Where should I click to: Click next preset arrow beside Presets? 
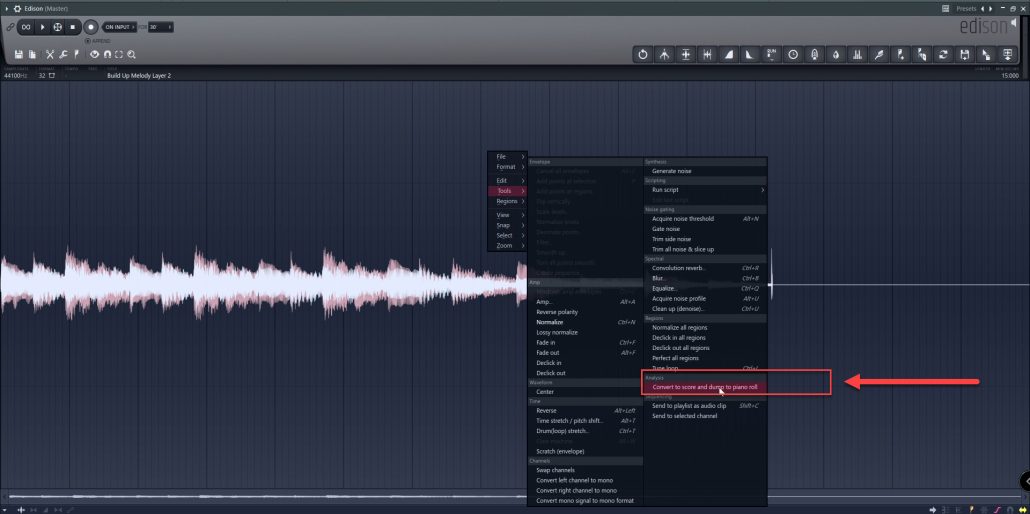[991, 8]
